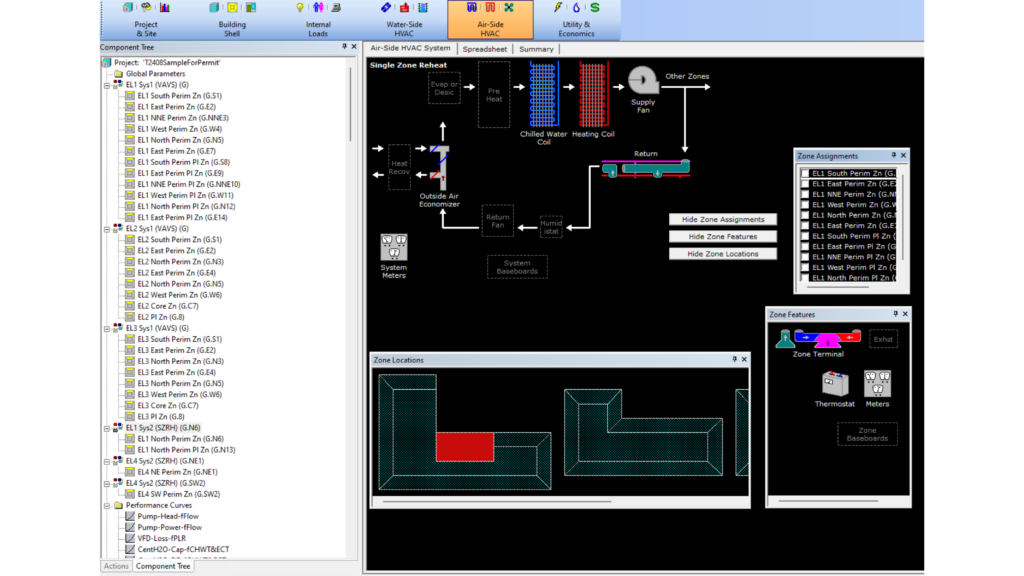This screenshot has height=576, width=1024.
Task: Click the red highlighted zone in Zone Locations
Action: [x=465, y=446]
